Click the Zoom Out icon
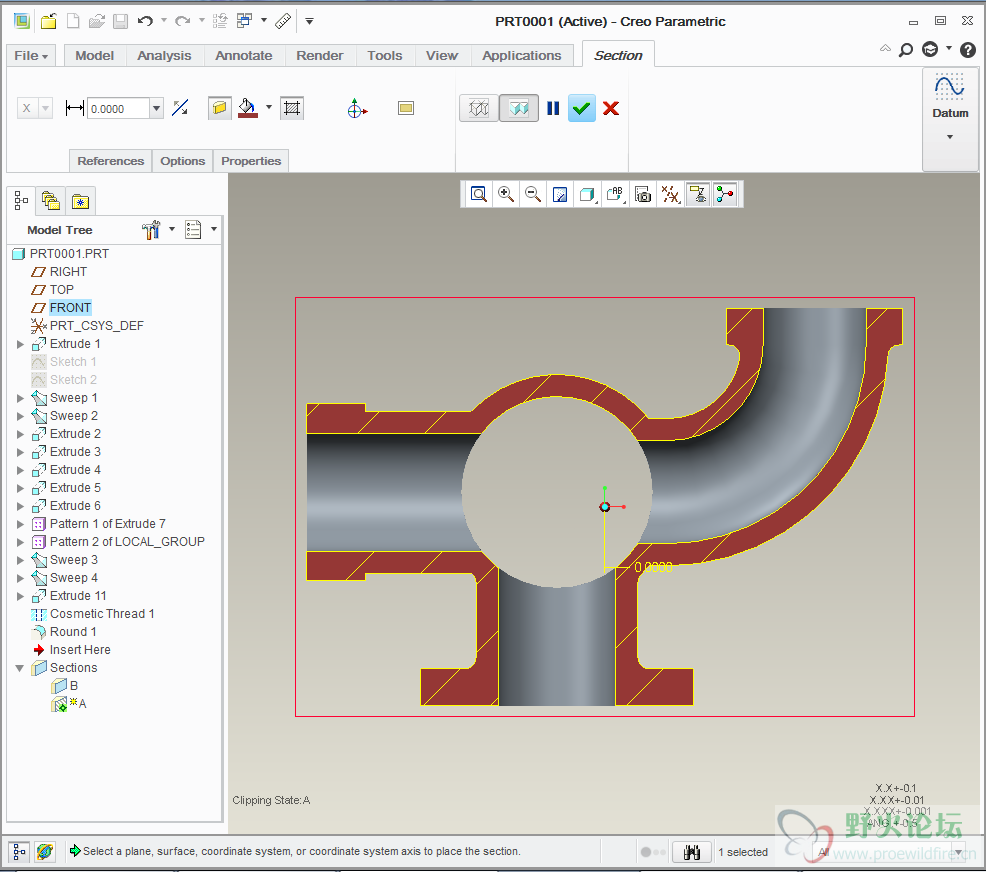Image resolution: width=986 pixels, height=872 pixels. click(x=533, y=194)
